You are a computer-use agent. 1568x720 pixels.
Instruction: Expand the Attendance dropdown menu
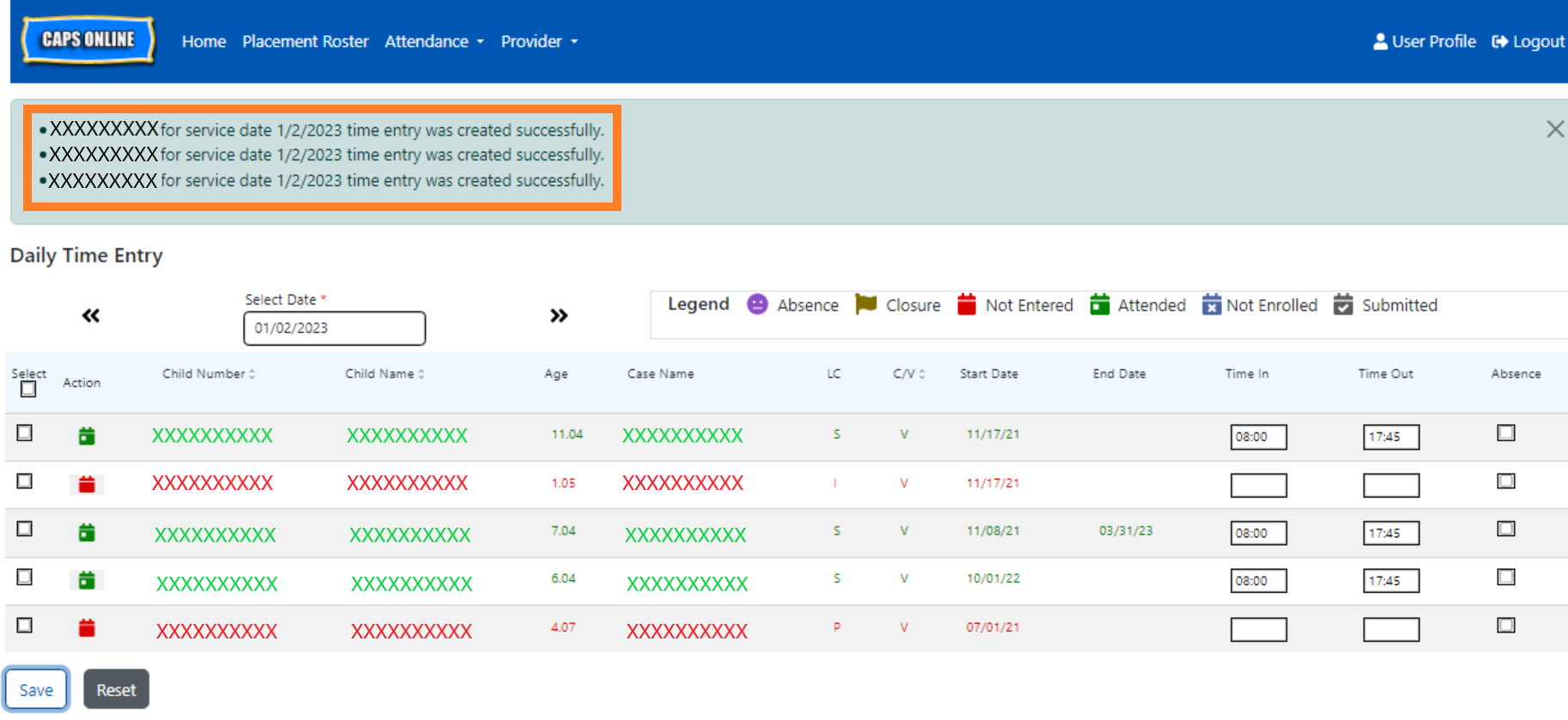pos(434,41)
